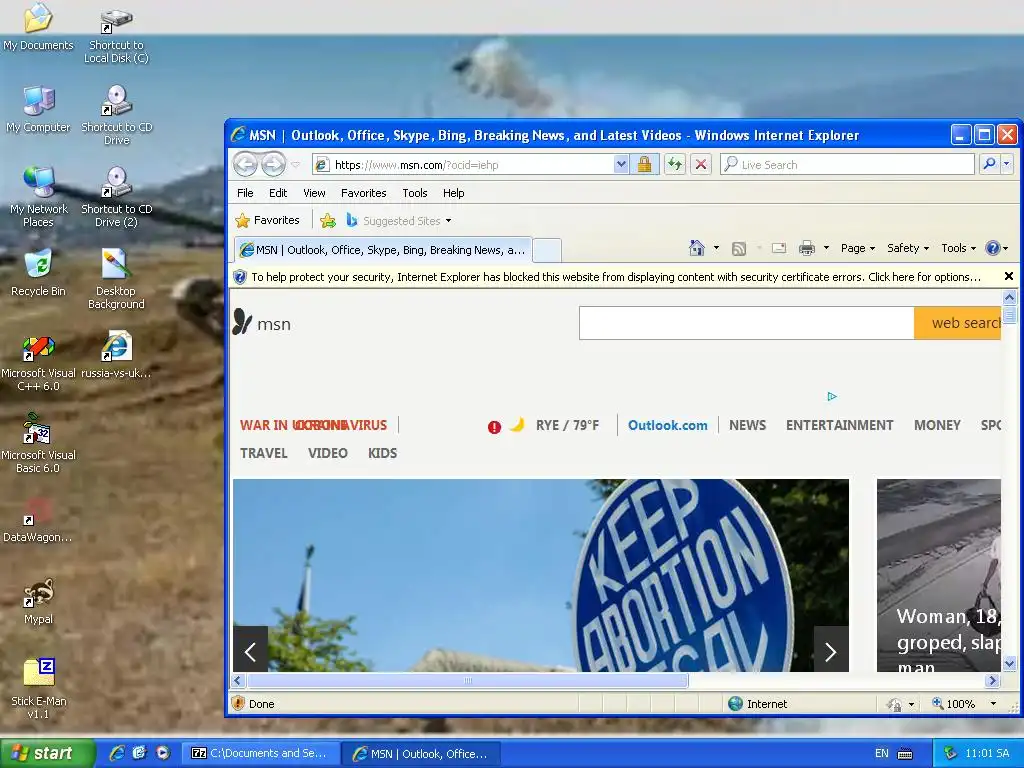Open the ENTERTAINMENT navigation link
Image resolution: width=1024 pixels, height=768 pixels.
tap(839, 425)
